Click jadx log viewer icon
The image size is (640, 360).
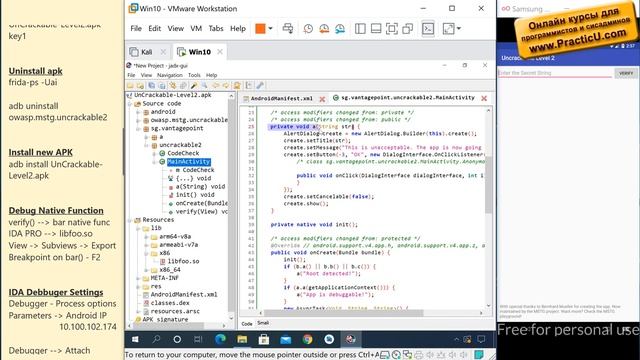249,85
